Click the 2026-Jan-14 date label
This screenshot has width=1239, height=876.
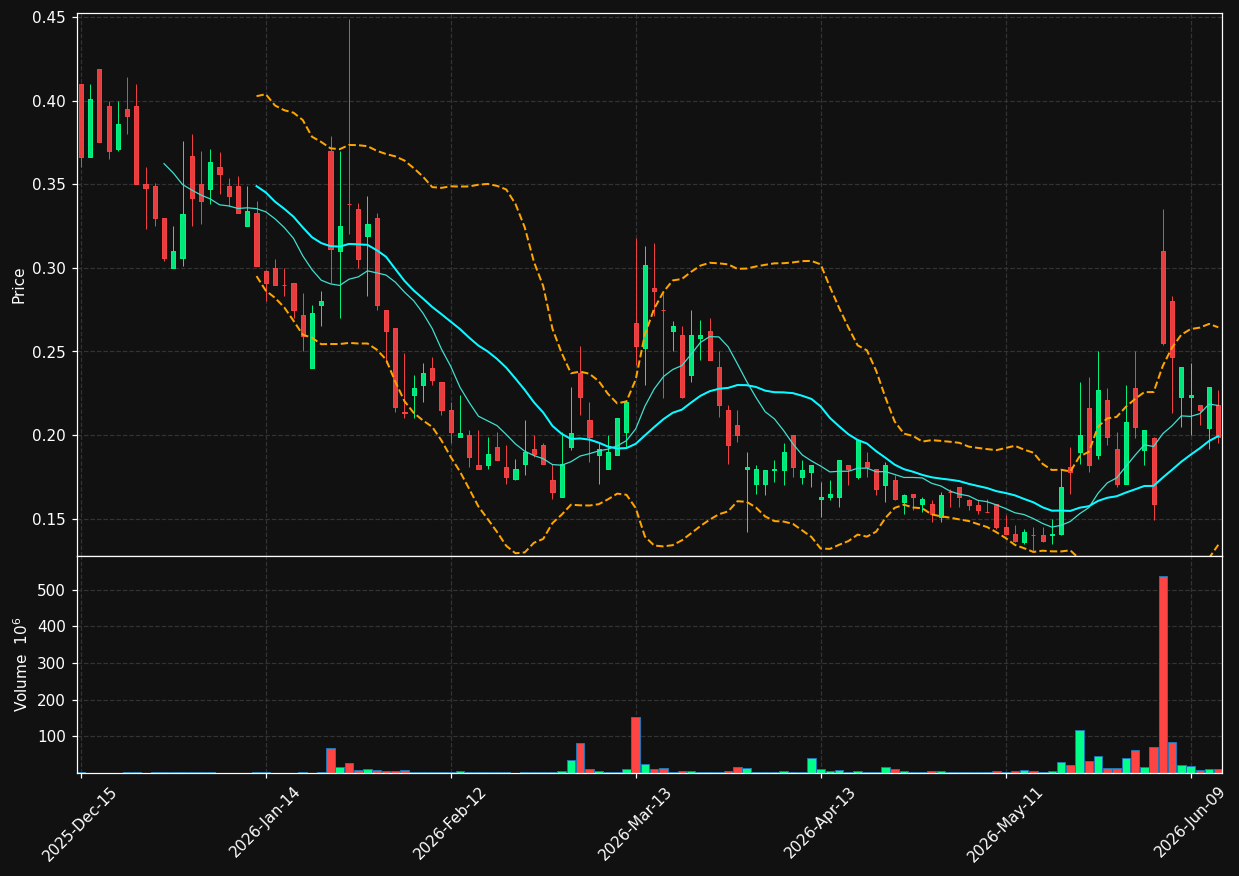point(265,822)
